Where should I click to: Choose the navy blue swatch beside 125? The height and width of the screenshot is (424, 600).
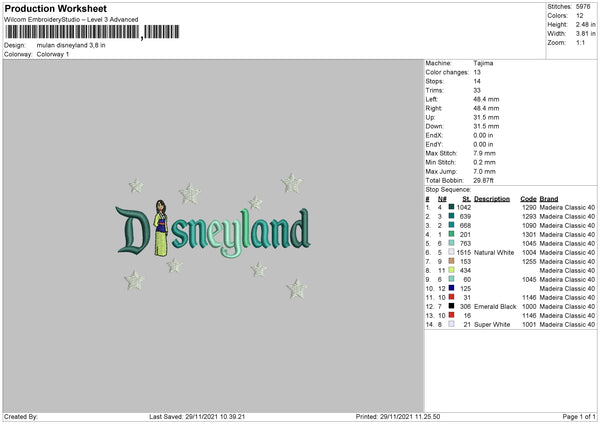tap(451, 288)
